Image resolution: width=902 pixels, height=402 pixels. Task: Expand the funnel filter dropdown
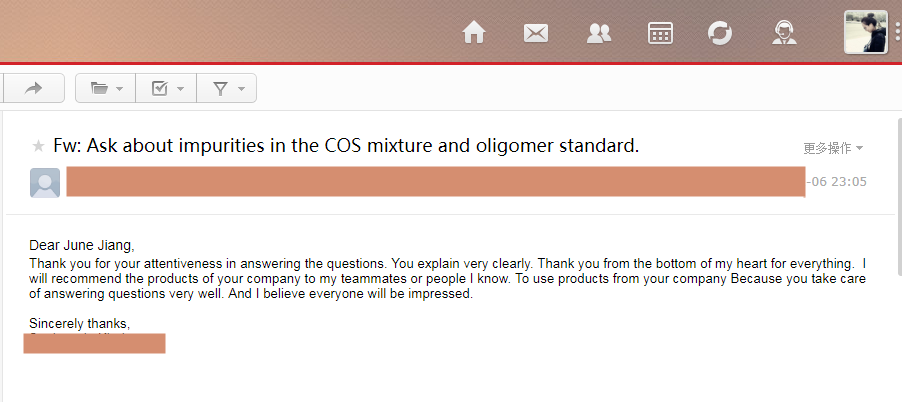pos(227,88)
